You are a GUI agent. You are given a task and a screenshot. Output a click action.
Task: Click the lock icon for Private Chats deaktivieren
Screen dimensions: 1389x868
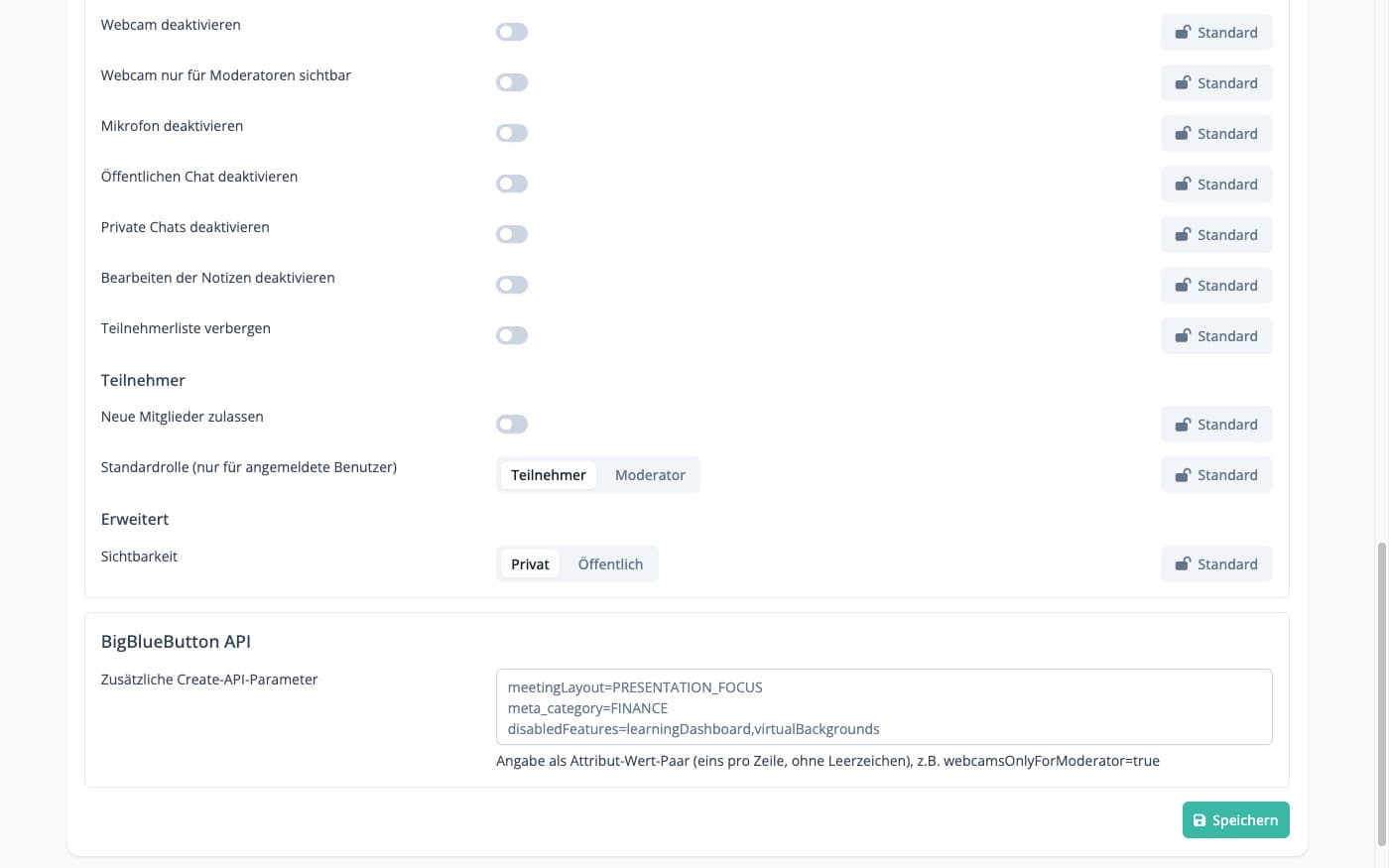coord(1183,235)
